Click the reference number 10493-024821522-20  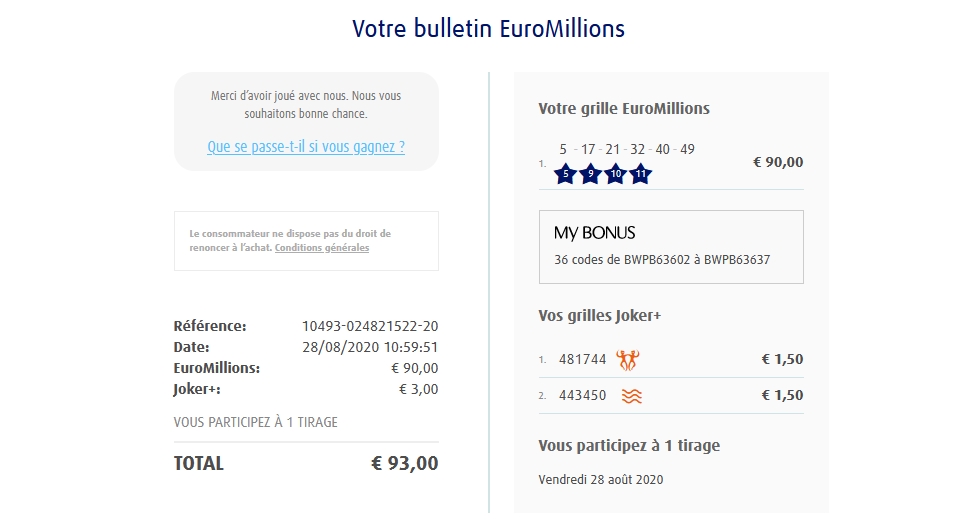pos(370,326)
